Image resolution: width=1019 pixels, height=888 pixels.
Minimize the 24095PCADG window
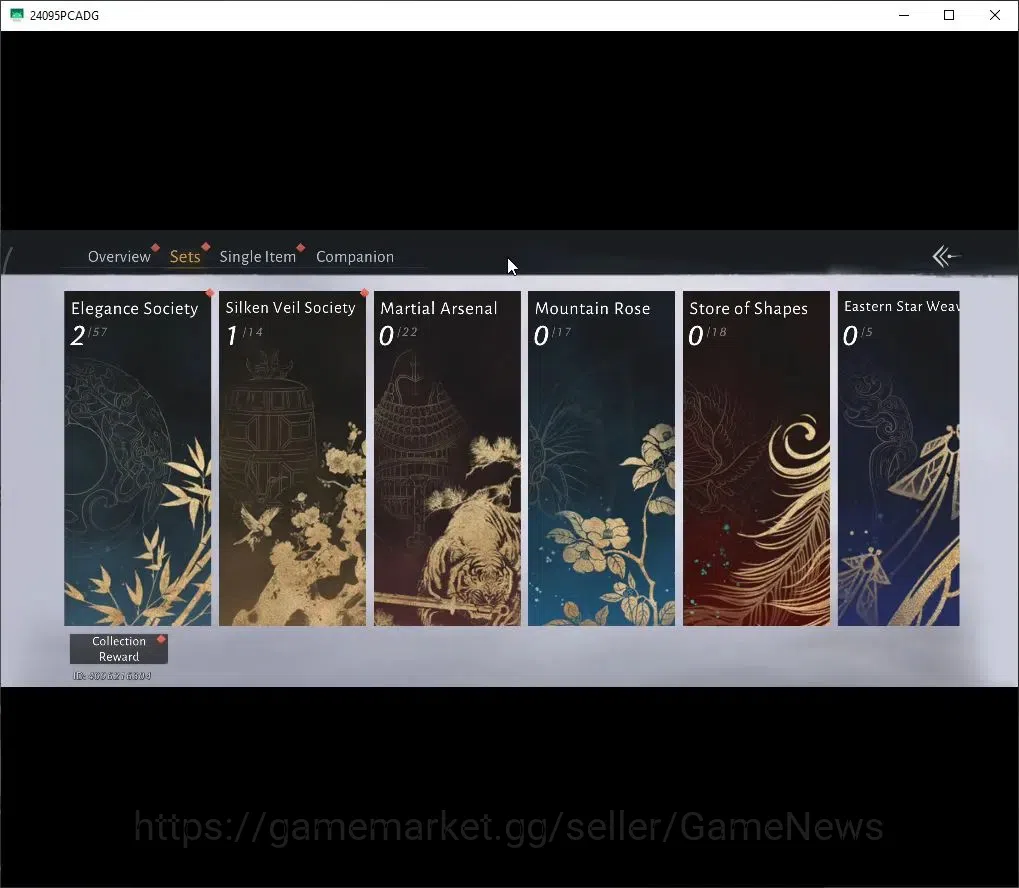click(903, 15)
